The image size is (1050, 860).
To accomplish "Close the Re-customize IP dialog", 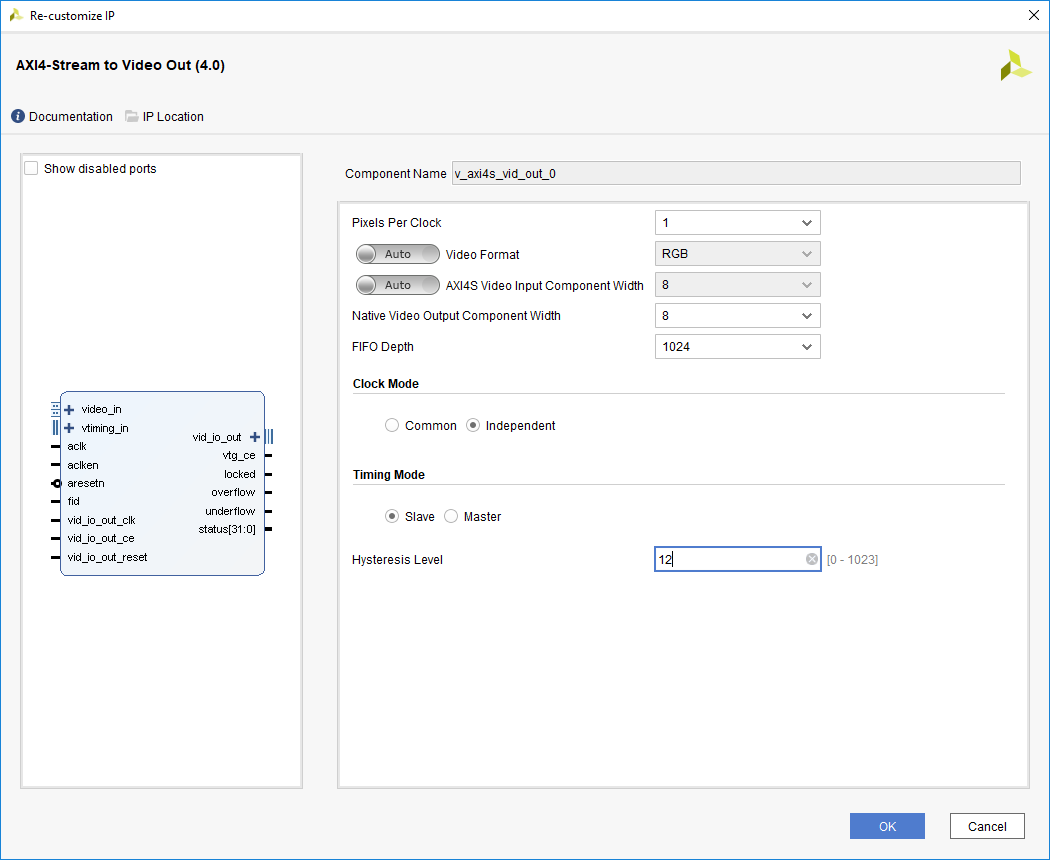I will (x=1033, y=15).
